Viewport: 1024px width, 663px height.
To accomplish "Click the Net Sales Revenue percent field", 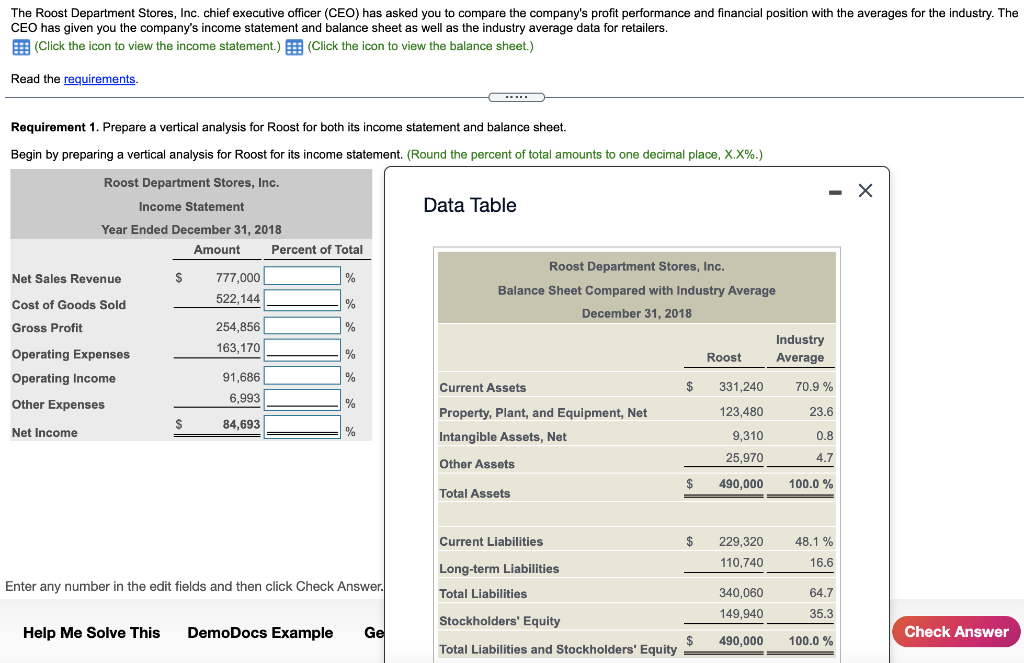I will point(303,278).
